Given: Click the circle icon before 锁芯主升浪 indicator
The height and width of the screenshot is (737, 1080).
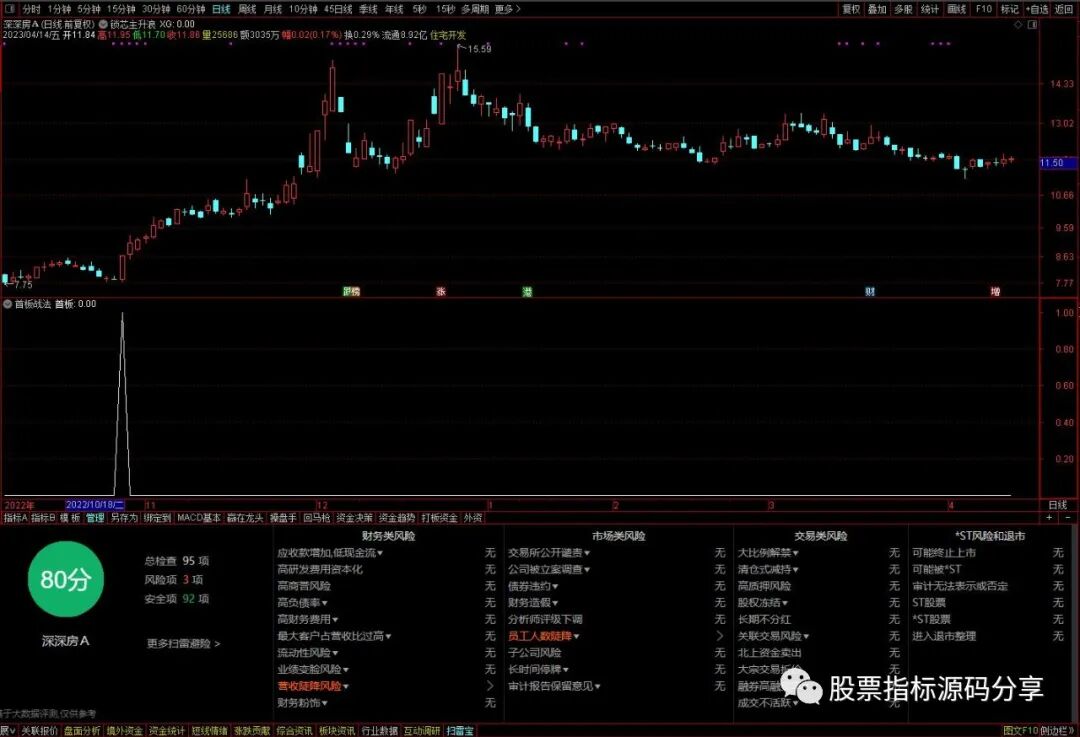Looking at the screenshot, I should pyautogui.click(x=103, y=24).
